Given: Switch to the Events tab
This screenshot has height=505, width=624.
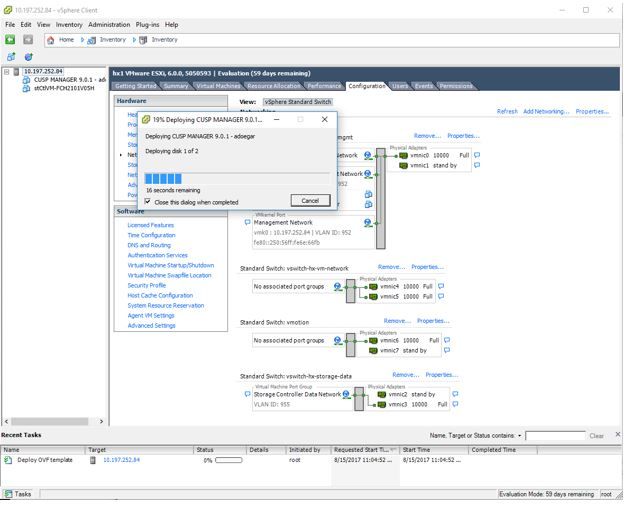Looking at the screenshot, I should coord(424,86).
